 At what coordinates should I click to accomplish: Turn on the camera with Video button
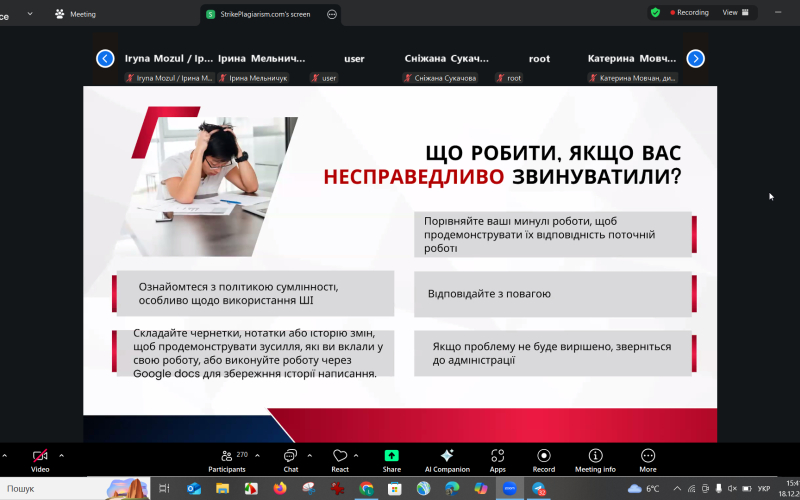[x=40, y=457]
